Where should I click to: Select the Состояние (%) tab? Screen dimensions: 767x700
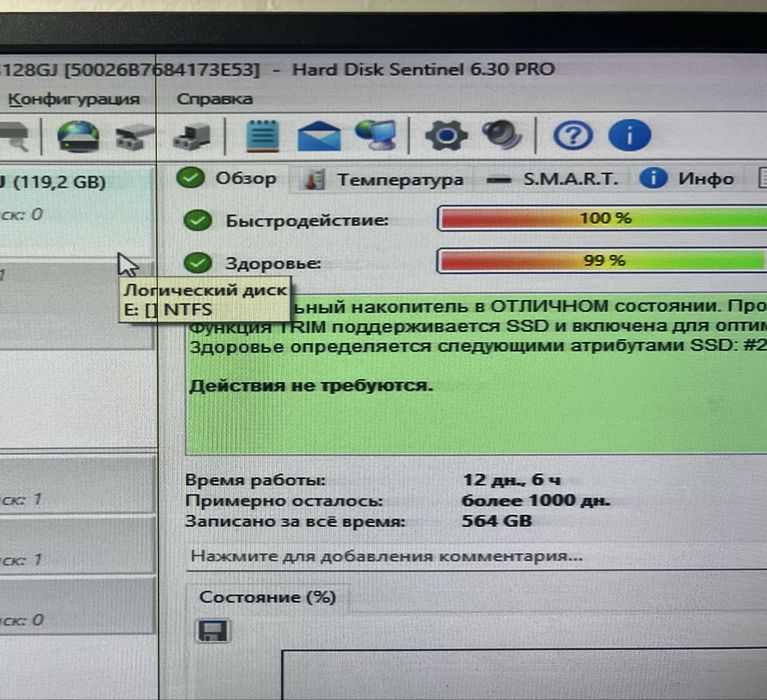click(x=268, y=597)
